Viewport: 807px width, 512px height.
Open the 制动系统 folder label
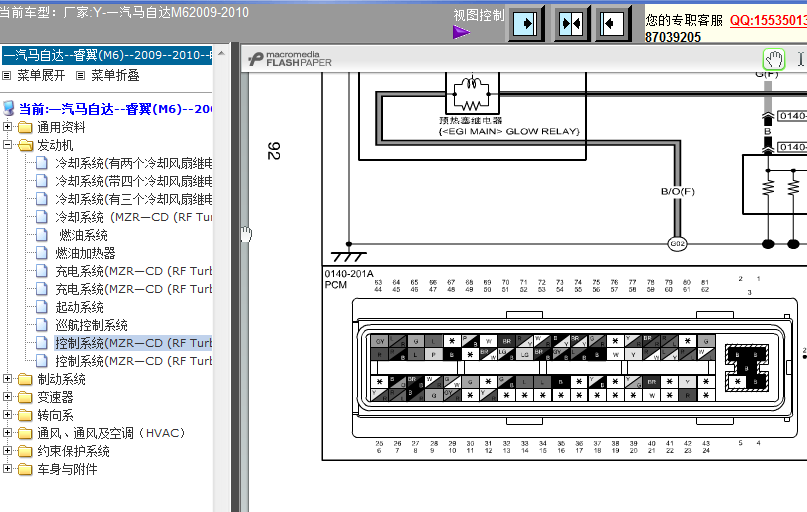[61, 379]
